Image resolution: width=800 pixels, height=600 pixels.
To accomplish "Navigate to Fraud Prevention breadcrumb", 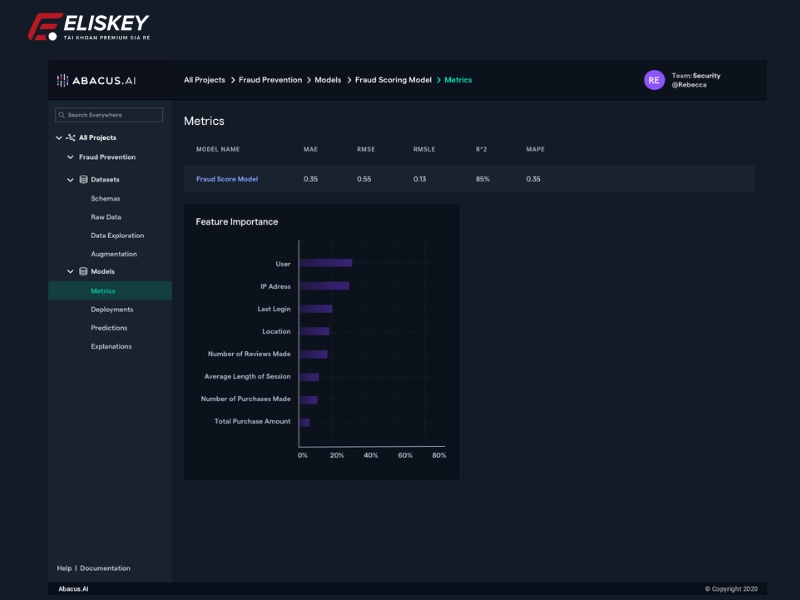I will pos(270,80).
